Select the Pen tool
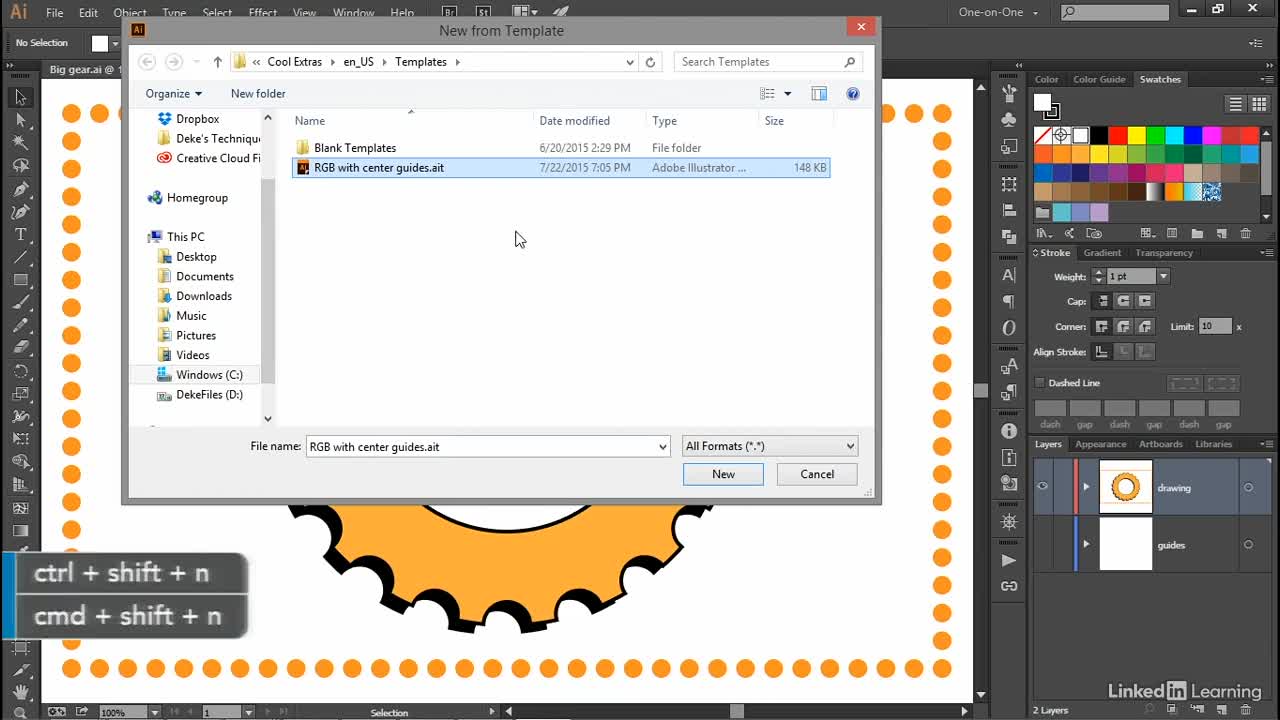The width and height of the screenshot is (1280, 720). (20, 189)
